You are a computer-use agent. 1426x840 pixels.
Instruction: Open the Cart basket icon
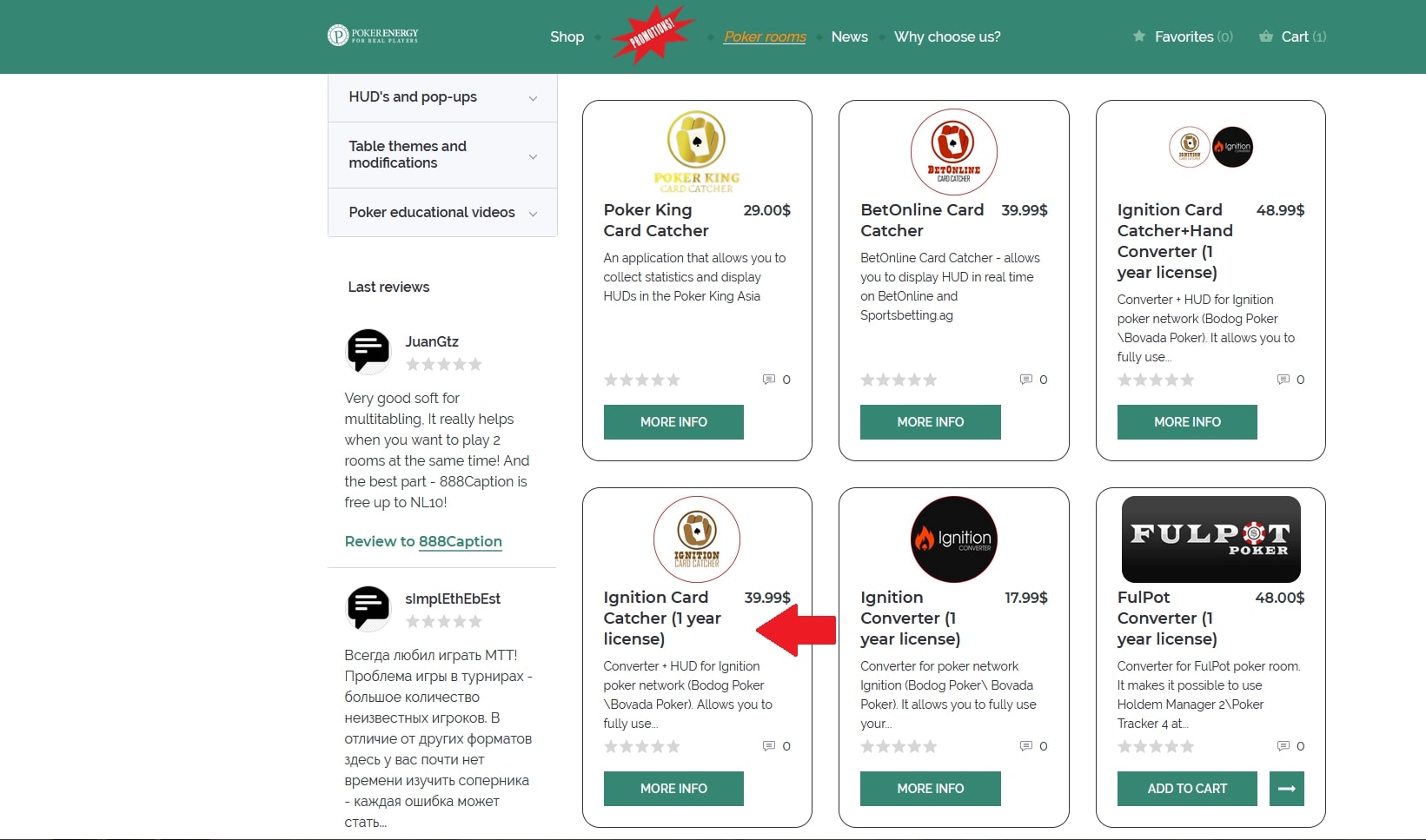pos(1266,36)
